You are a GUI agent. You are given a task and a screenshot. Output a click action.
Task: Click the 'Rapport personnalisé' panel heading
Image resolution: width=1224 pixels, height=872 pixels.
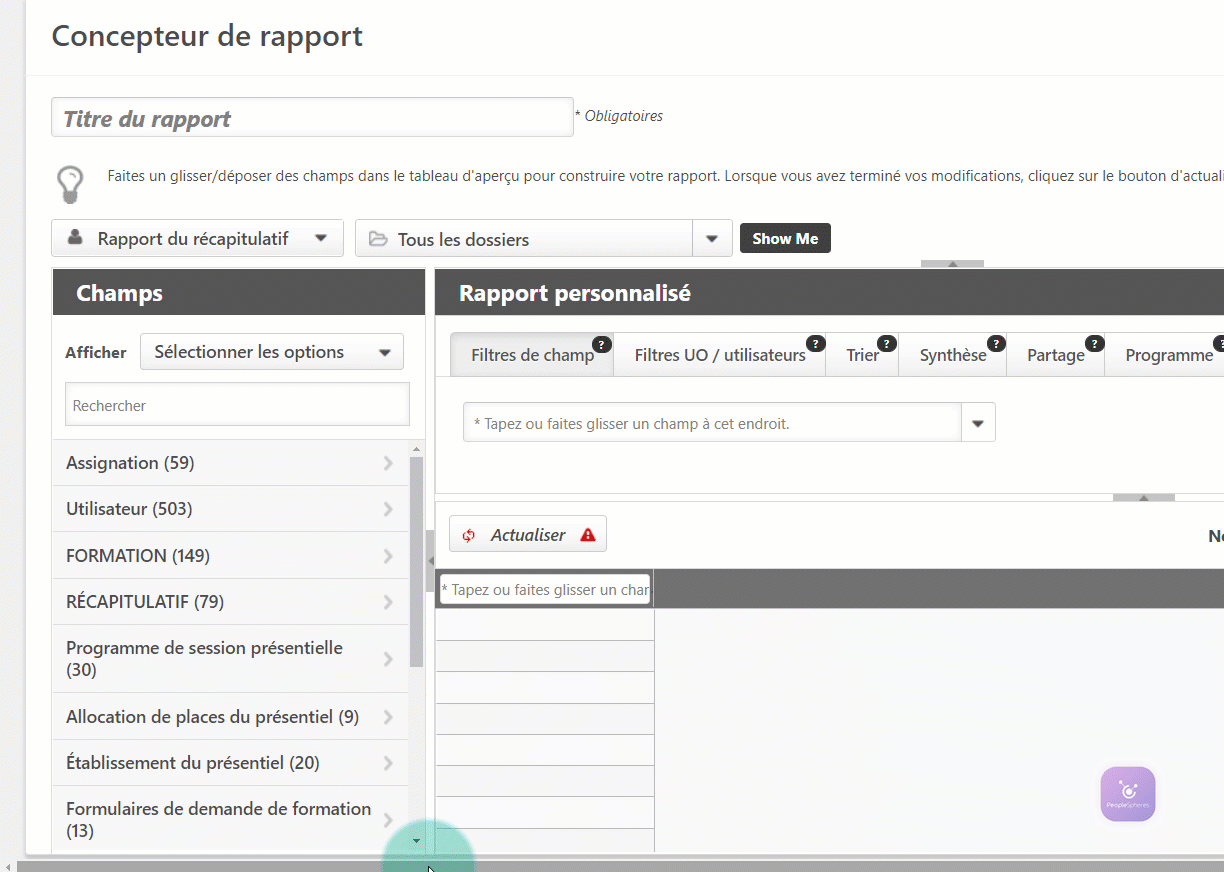pos(574,293)
